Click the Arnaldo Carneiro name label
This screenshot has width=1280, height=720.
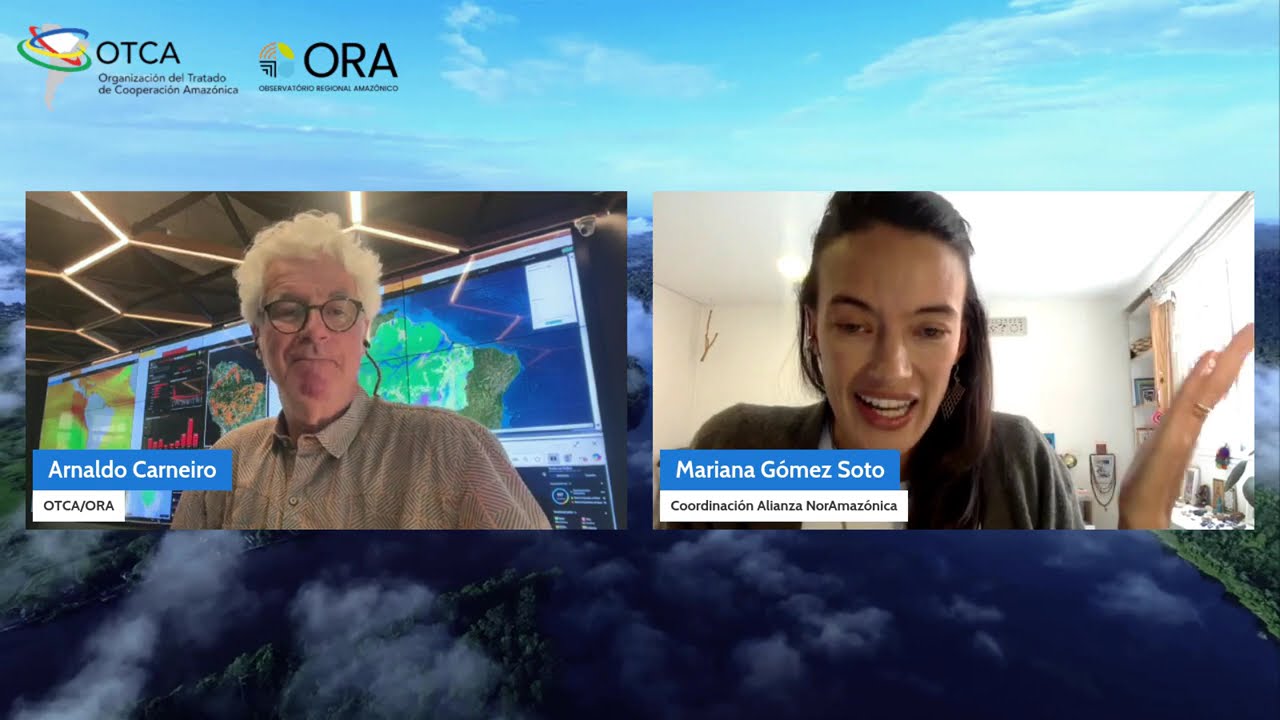(132, 470)
